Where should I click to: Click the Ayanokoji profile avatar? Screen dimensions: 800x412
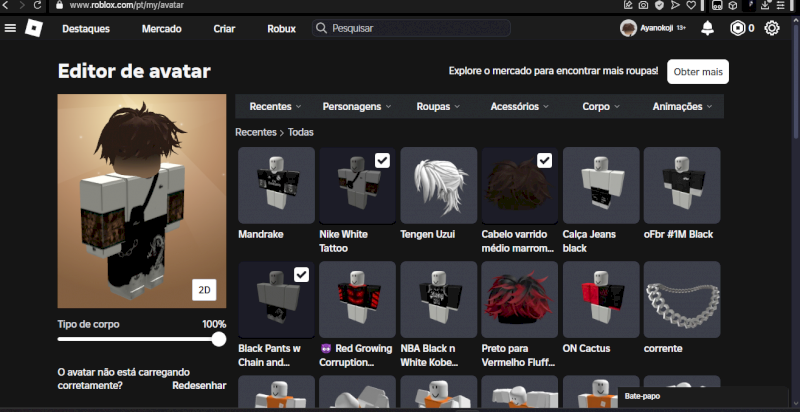click(x=628, y=28)
